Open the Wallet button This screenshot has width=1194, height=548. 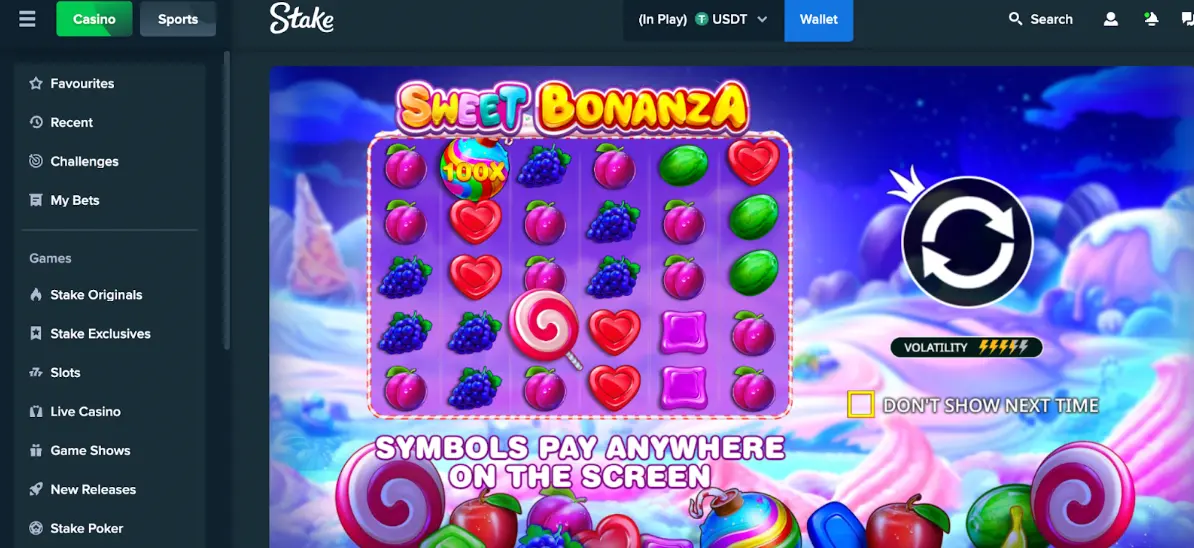[x=819, y=20]
